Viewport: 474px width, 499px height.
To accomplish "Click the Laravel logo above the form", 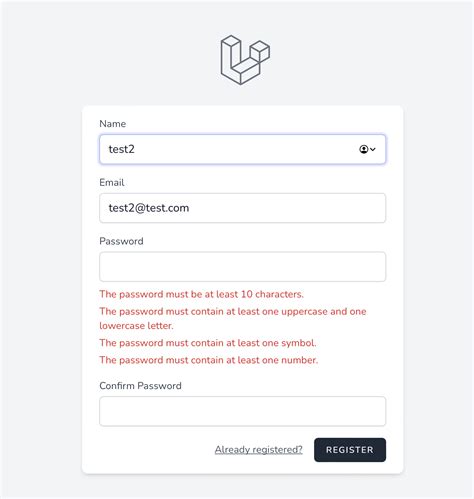I will click(245, 60).
